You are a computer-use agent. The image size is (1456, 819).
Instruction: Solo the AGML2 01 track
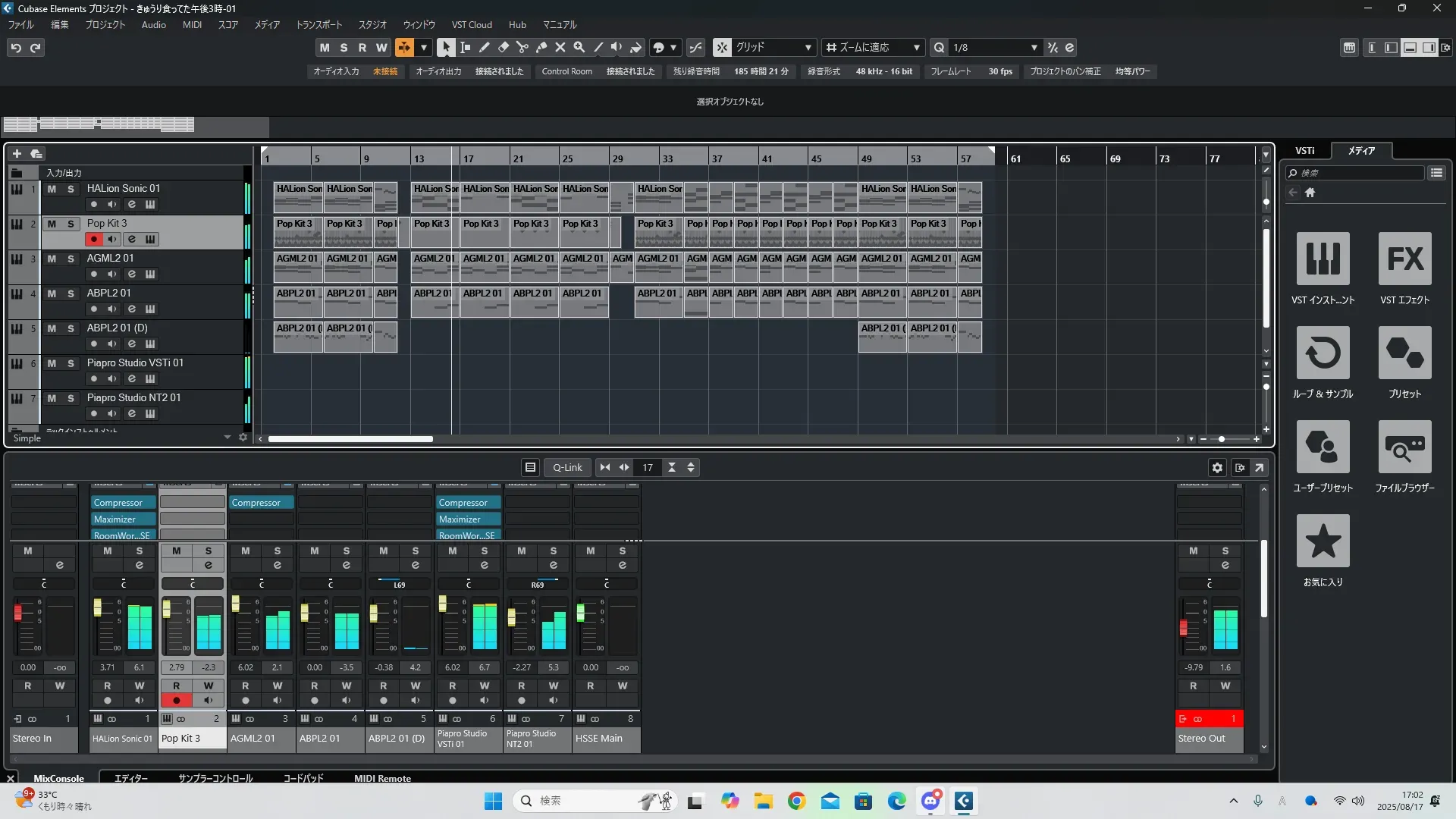(71, 259)
